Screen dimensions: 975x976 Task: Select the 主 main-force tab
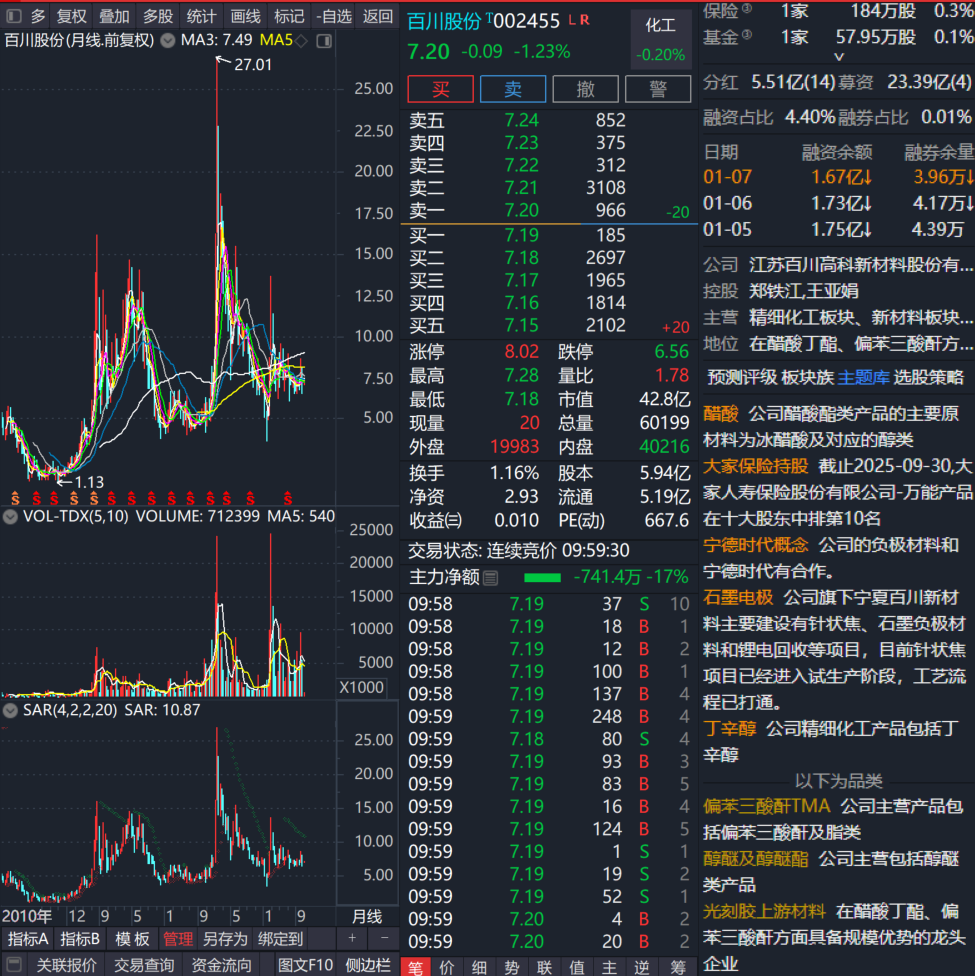610,967
